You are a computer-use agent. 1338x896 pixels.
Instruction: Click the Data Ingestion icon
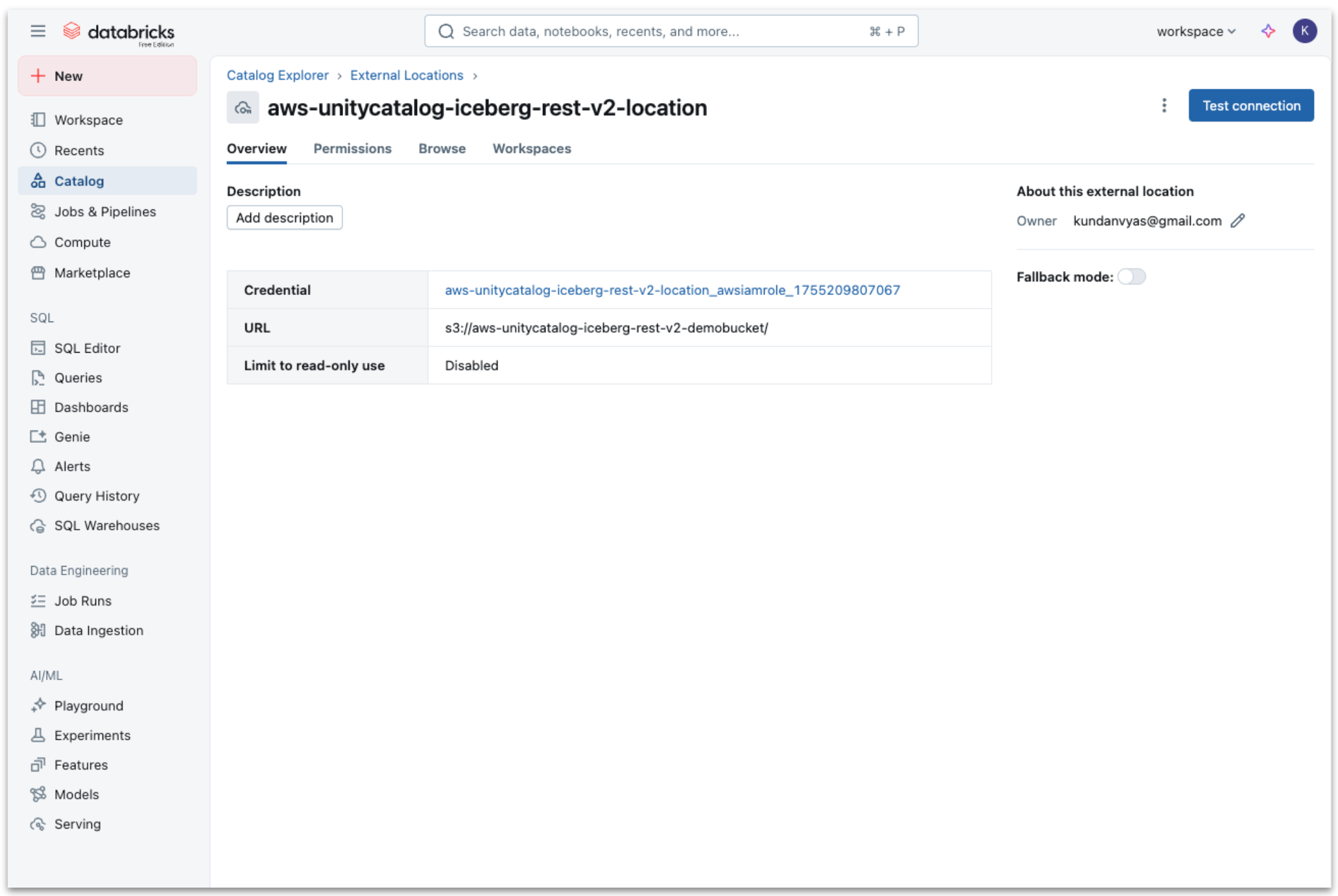(38, 630)
